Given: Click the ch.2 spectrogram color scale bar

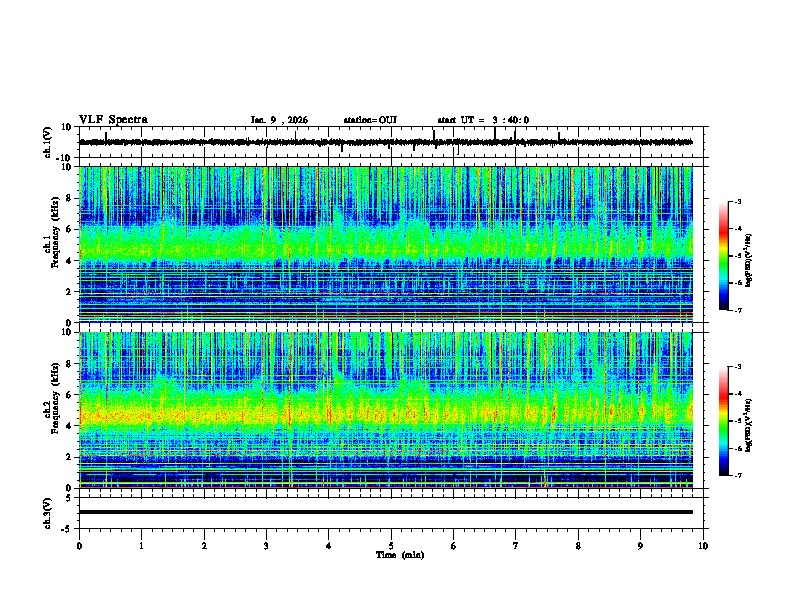Looking at the screenshot, I should click(x=723, y=421).
